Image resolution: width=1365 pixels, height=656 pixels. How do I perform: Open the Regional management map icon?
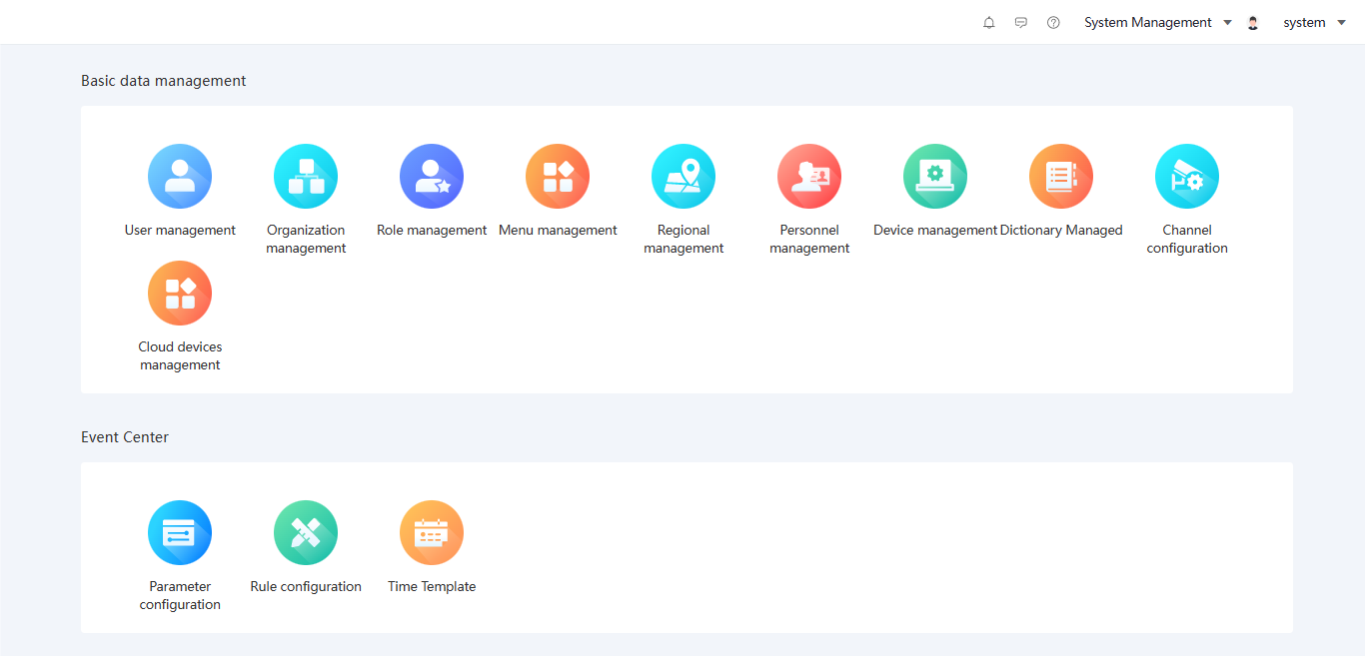click(684, 176)
